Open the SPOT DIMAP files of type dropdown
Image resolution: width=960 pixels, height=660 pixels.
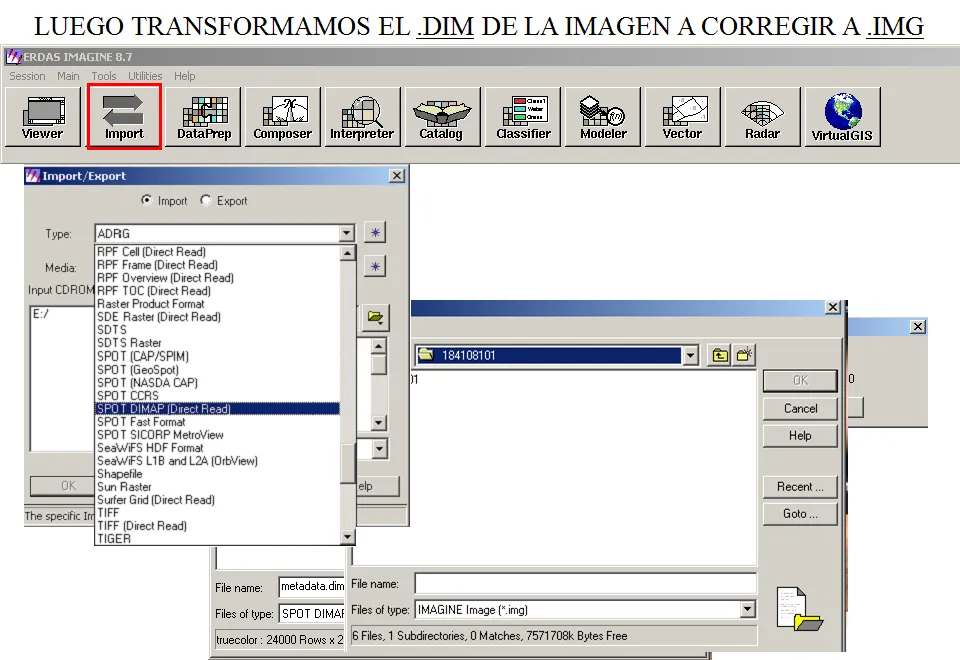click(x=312, y=613)
